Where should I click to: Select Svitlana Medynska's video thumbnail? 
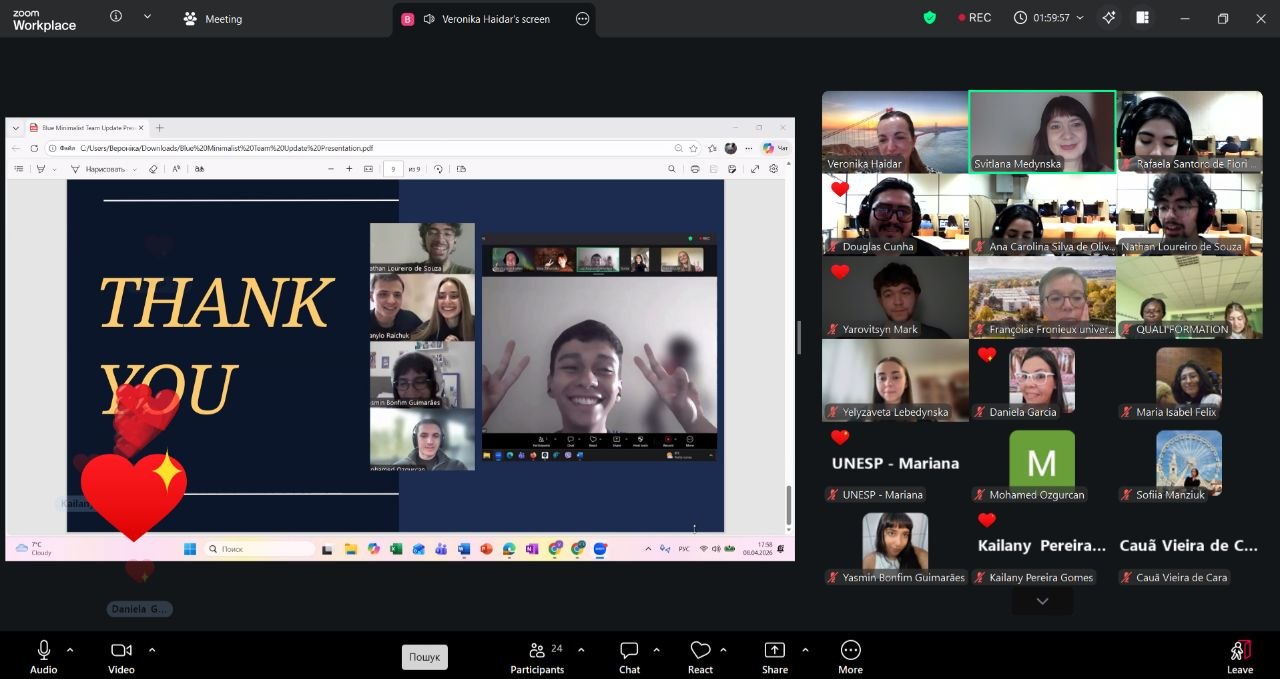click(x=1042, y=132)
